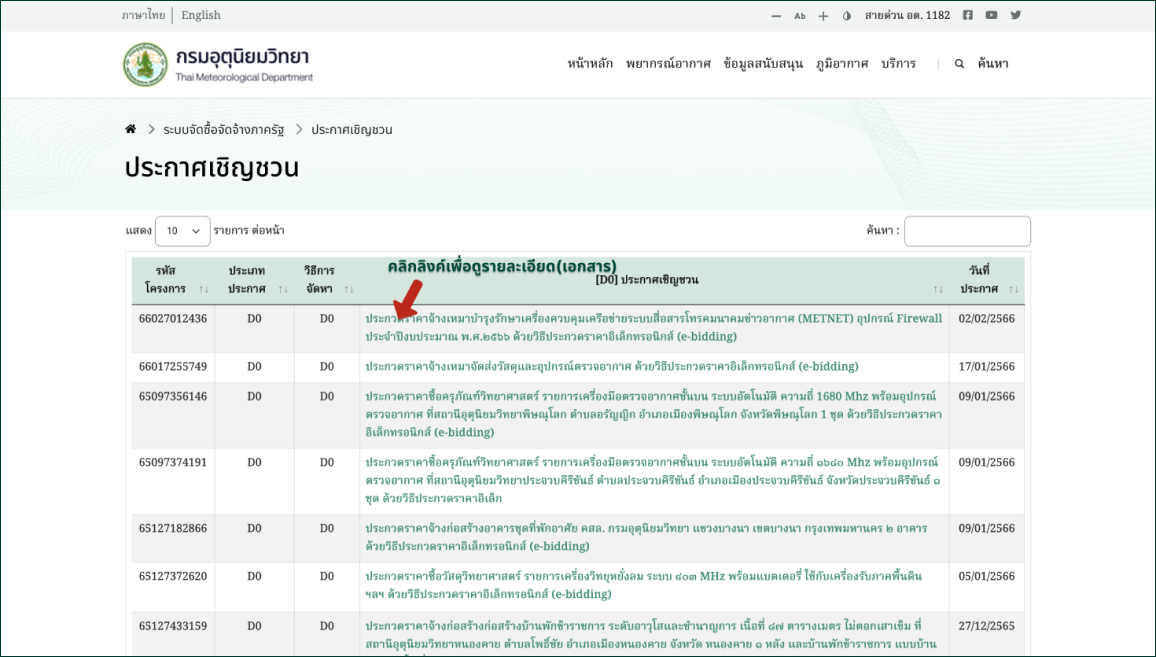The height and width of the screenshot is (657, 1156).
Task: Open the Facebook page icon
Action: (967, 15)
